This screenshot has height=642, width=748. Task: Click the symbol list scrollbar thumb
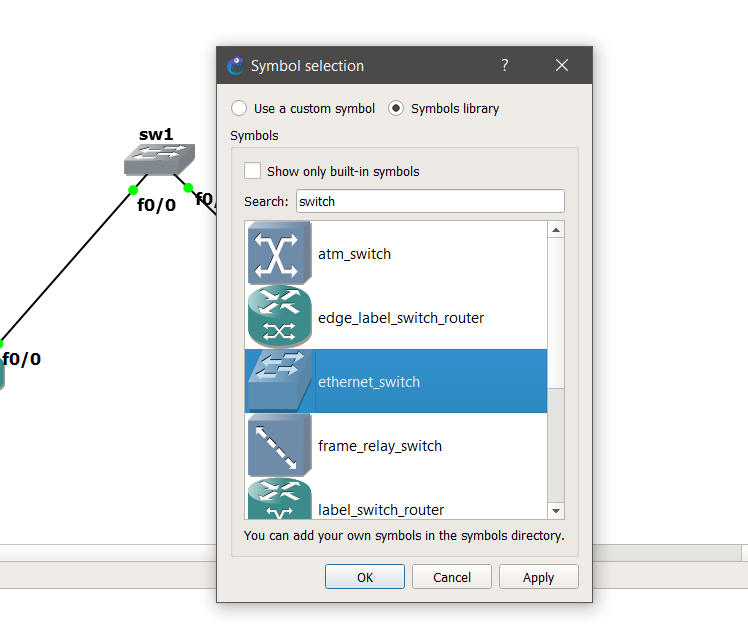click(556, 313)
